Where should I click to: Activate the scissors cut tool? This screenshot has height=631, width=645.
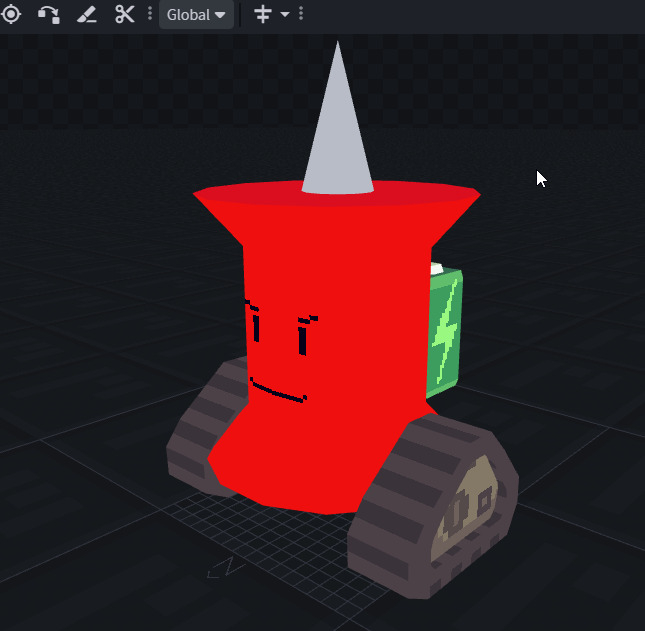click(x=124, y=15)
